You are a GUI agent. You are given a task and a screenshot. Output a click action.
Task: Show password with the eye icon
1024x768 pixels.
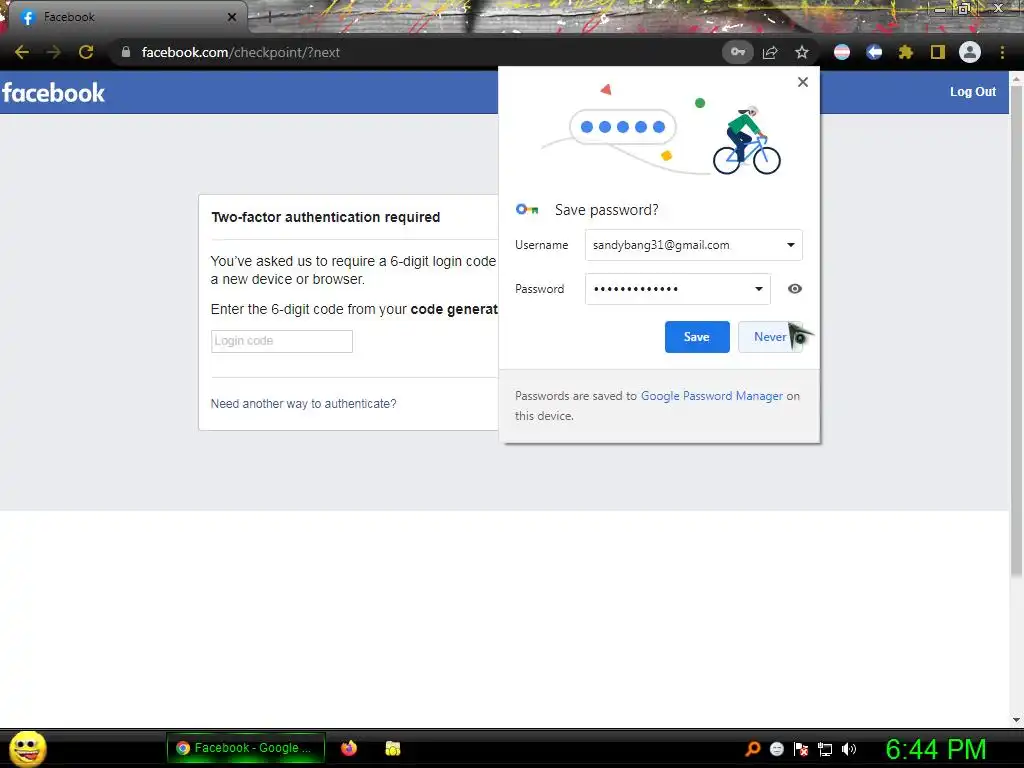(795, 289)
